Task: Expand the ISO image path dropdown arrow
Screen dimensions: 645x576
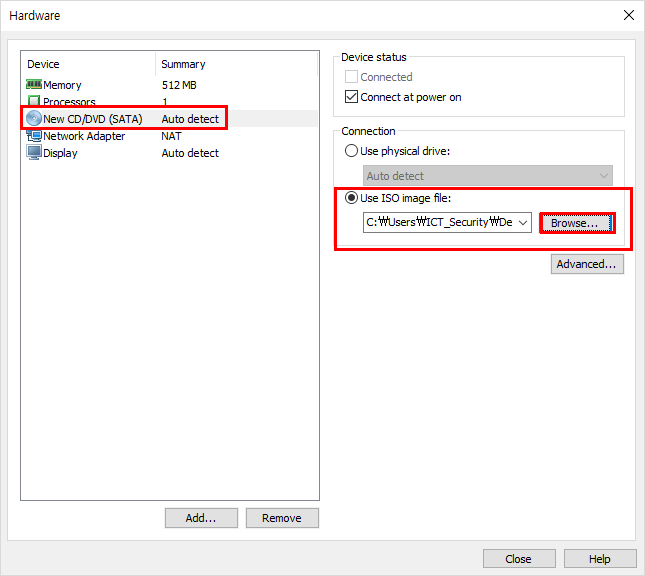Action: pyautogui.click(x=523, y=223)
